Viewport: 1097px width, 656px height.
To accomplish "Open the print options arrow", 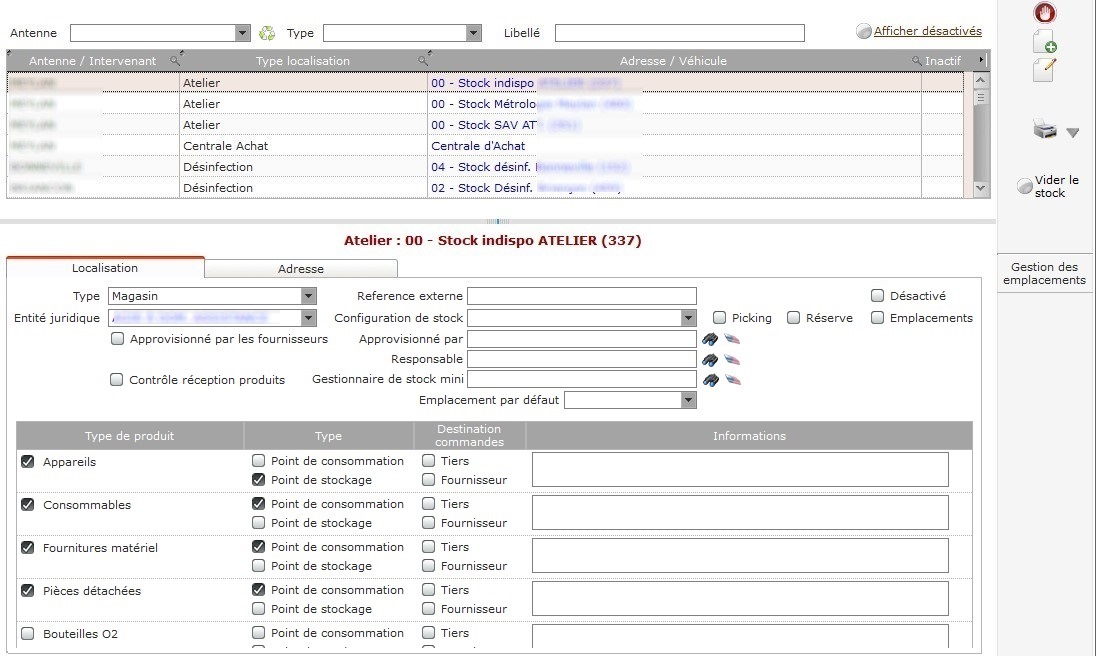I will coord(1073,132).
